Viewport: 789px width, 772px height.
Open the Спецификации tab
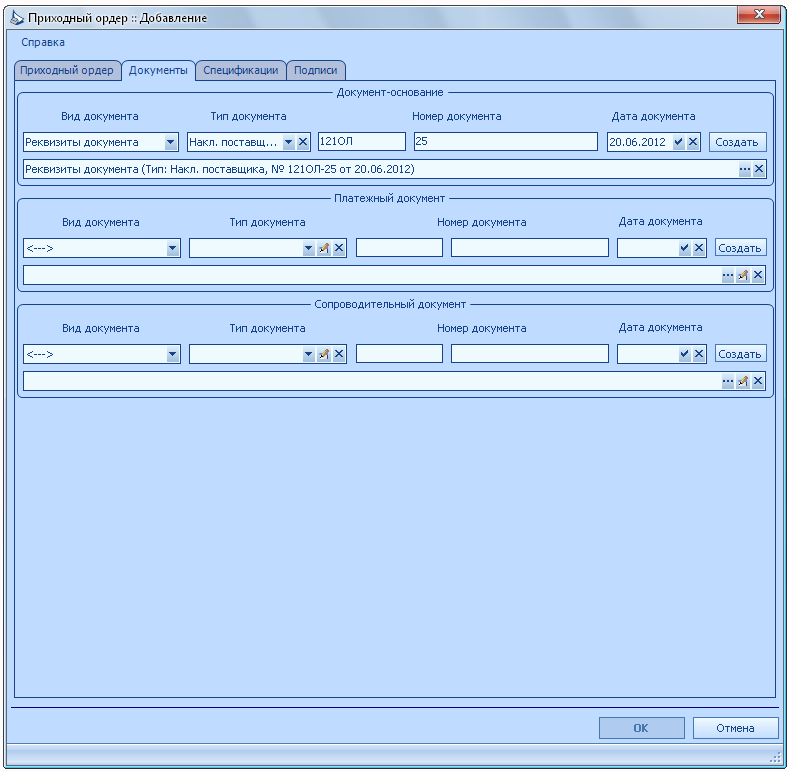pos(241,70)
